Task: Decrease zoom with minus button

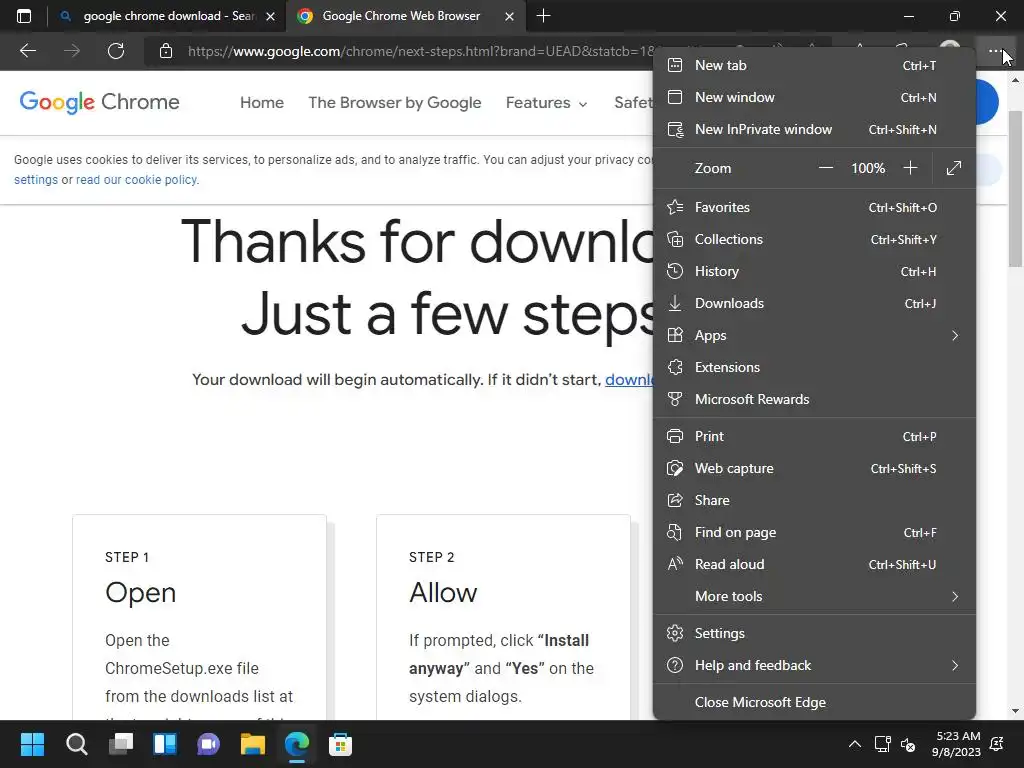Action: (825, 168)
